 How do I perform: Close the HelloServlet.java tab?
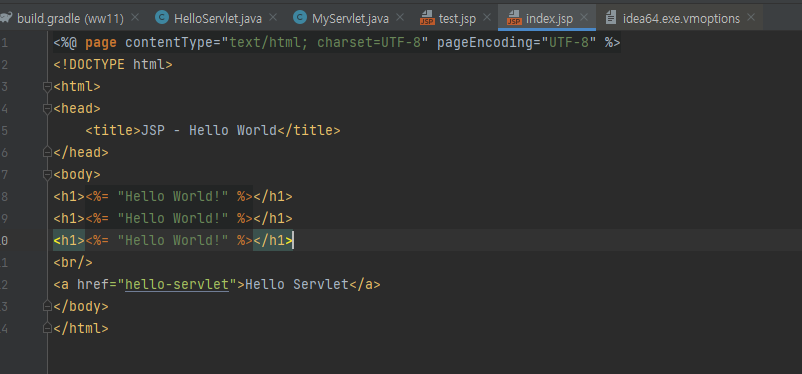[273, 17]
